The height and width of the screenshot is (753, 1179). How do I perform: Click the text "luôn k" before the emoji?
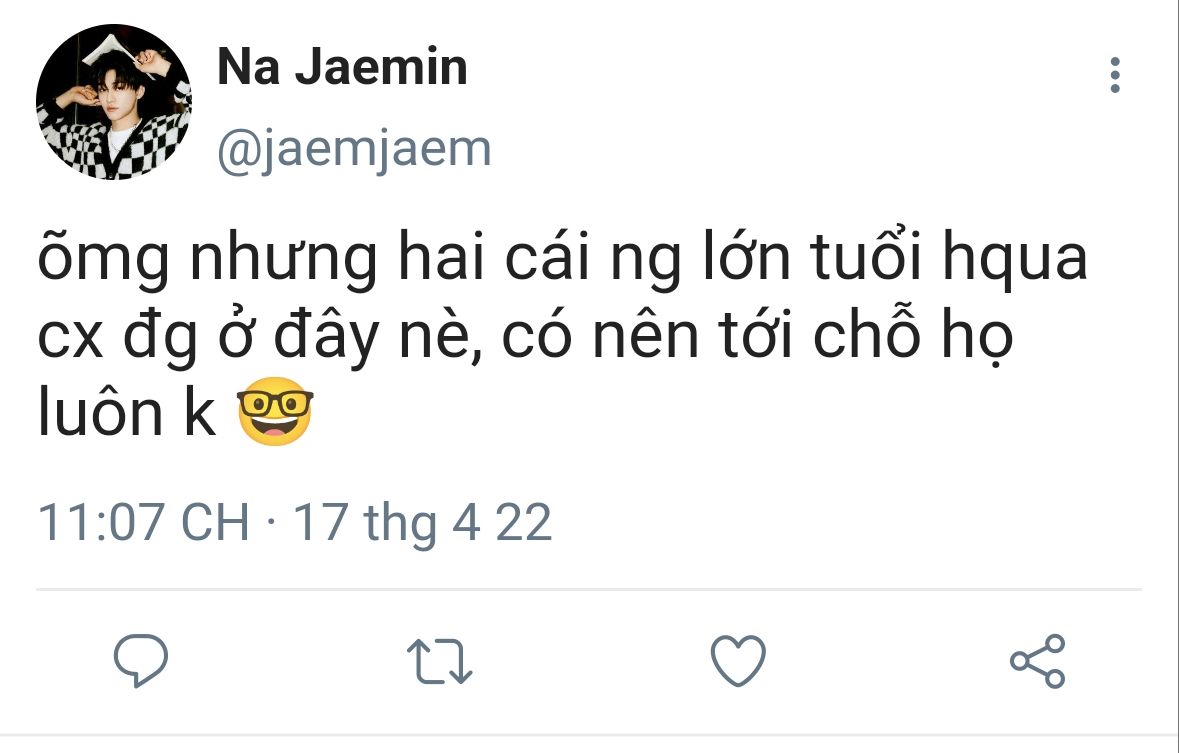127,412
